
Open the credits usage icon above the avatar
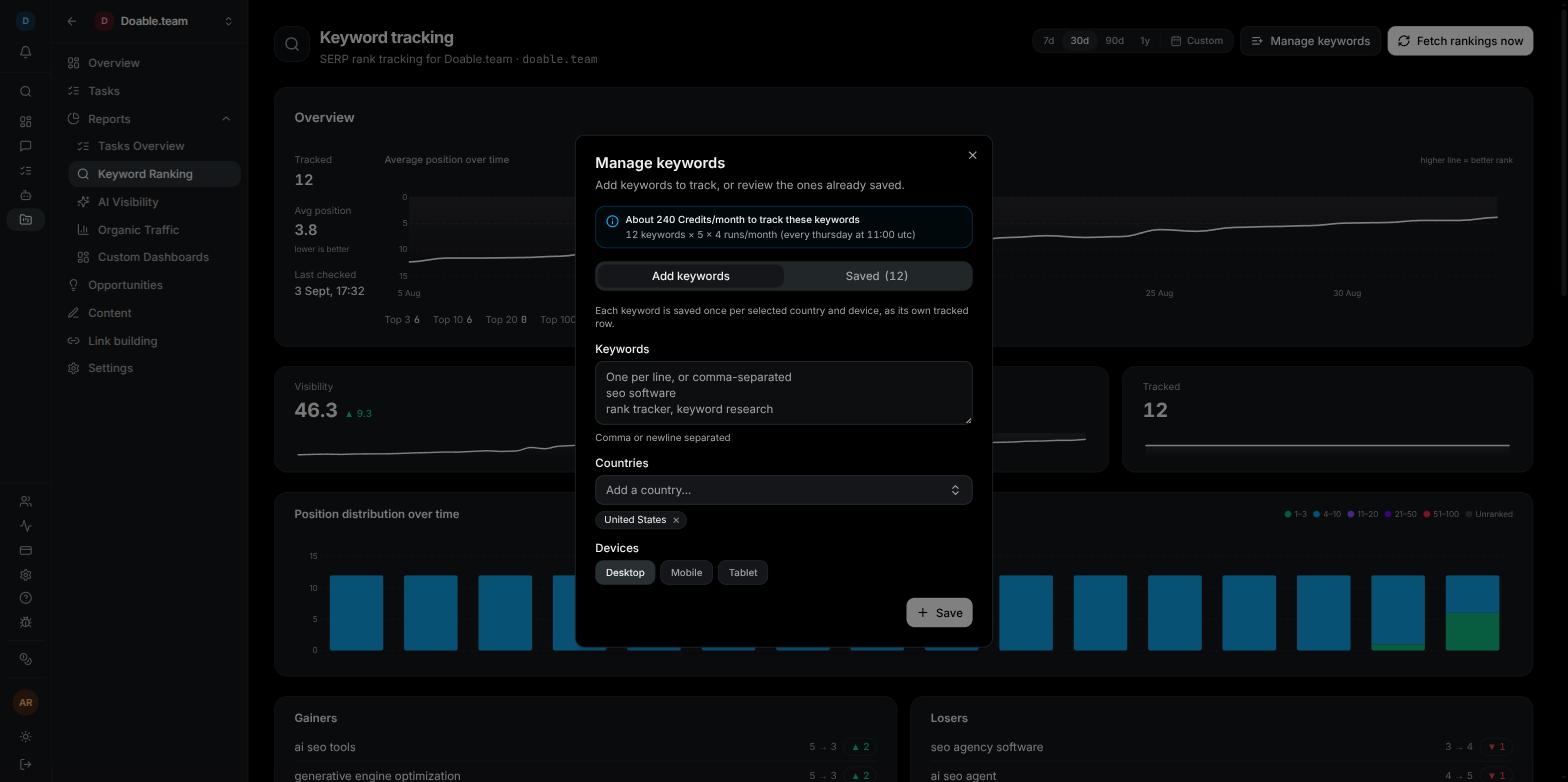[x=26, y=659]
